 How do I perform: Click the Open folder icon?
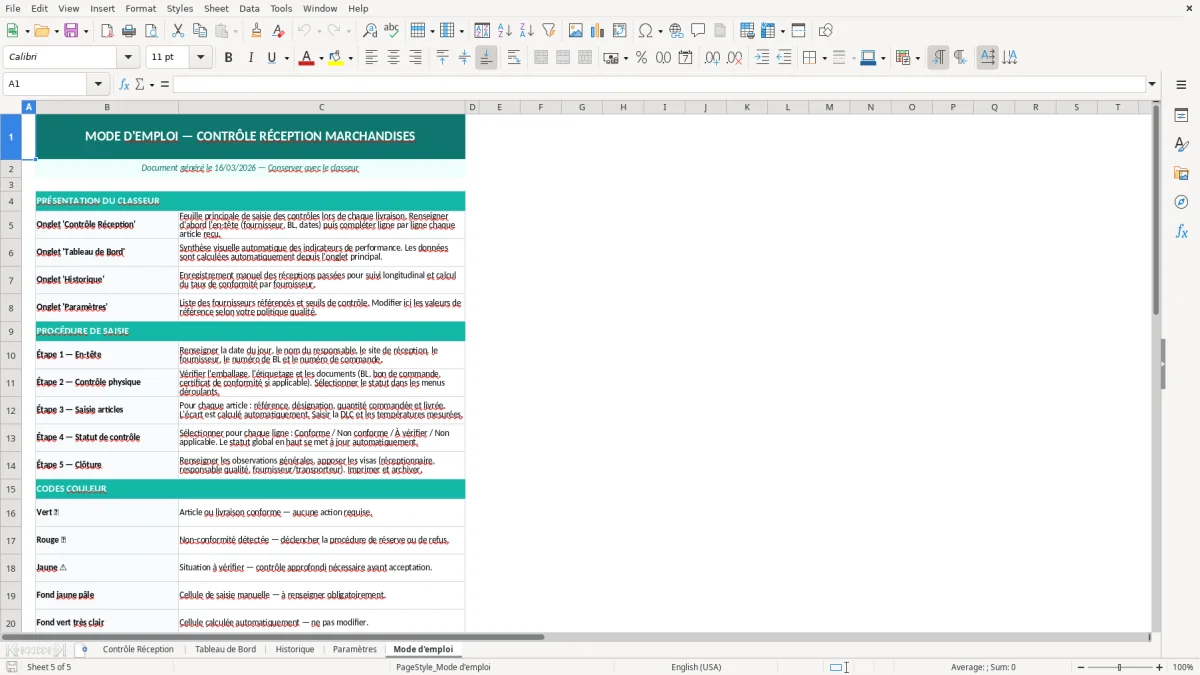(x=41, y=31)
